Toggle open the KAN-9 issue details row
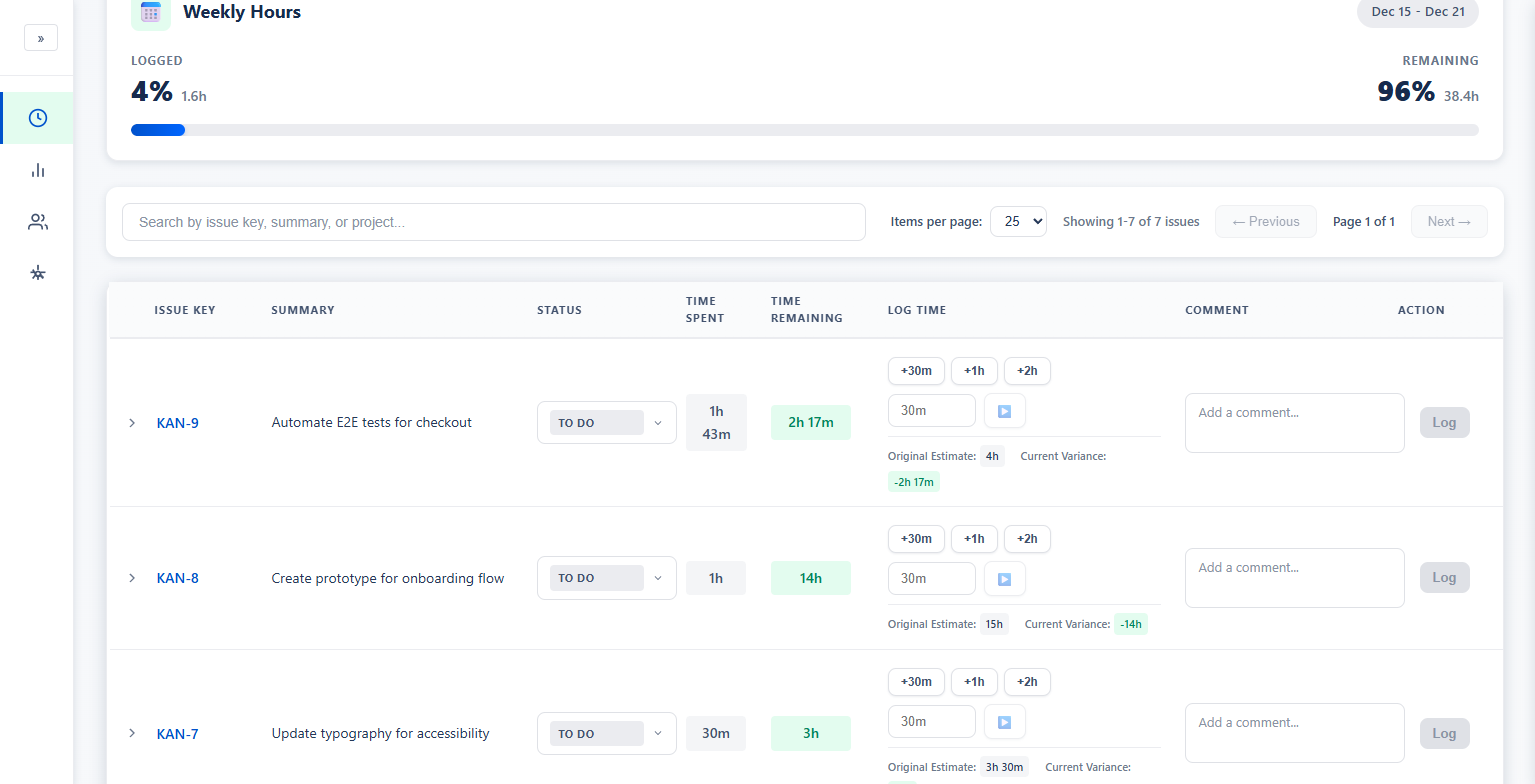This screenshot has height=784, width=1535. 132,422
